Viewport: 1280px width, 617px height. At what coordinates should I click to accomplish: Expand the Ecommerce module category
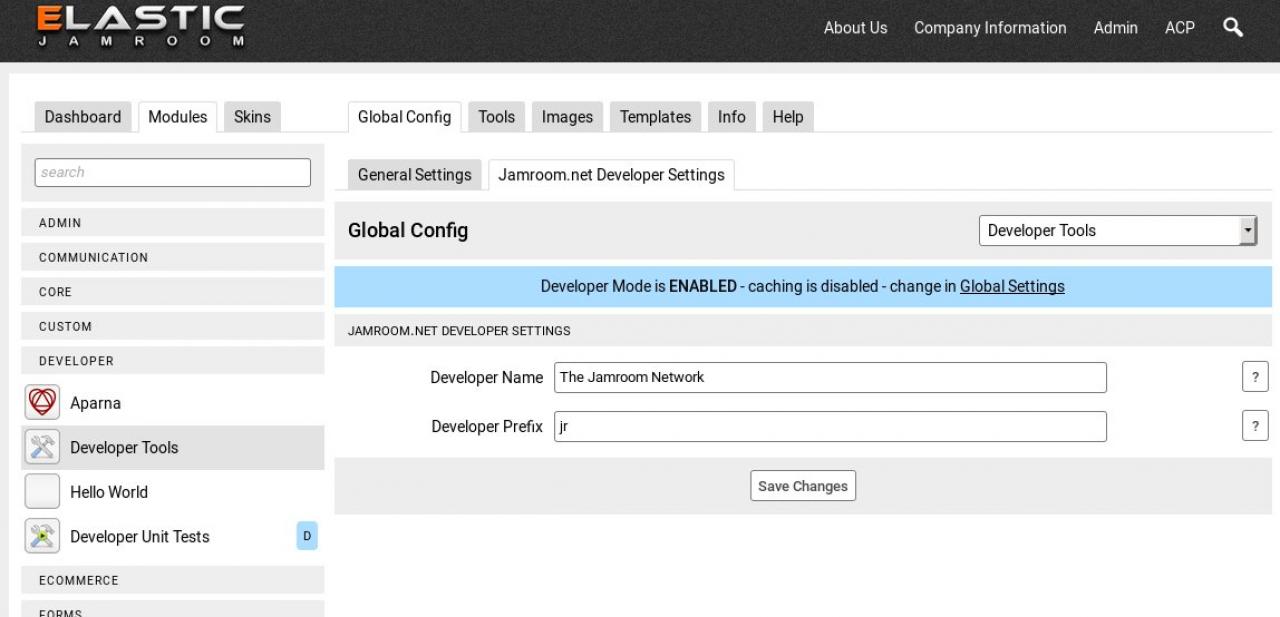(x=173, y=580)
